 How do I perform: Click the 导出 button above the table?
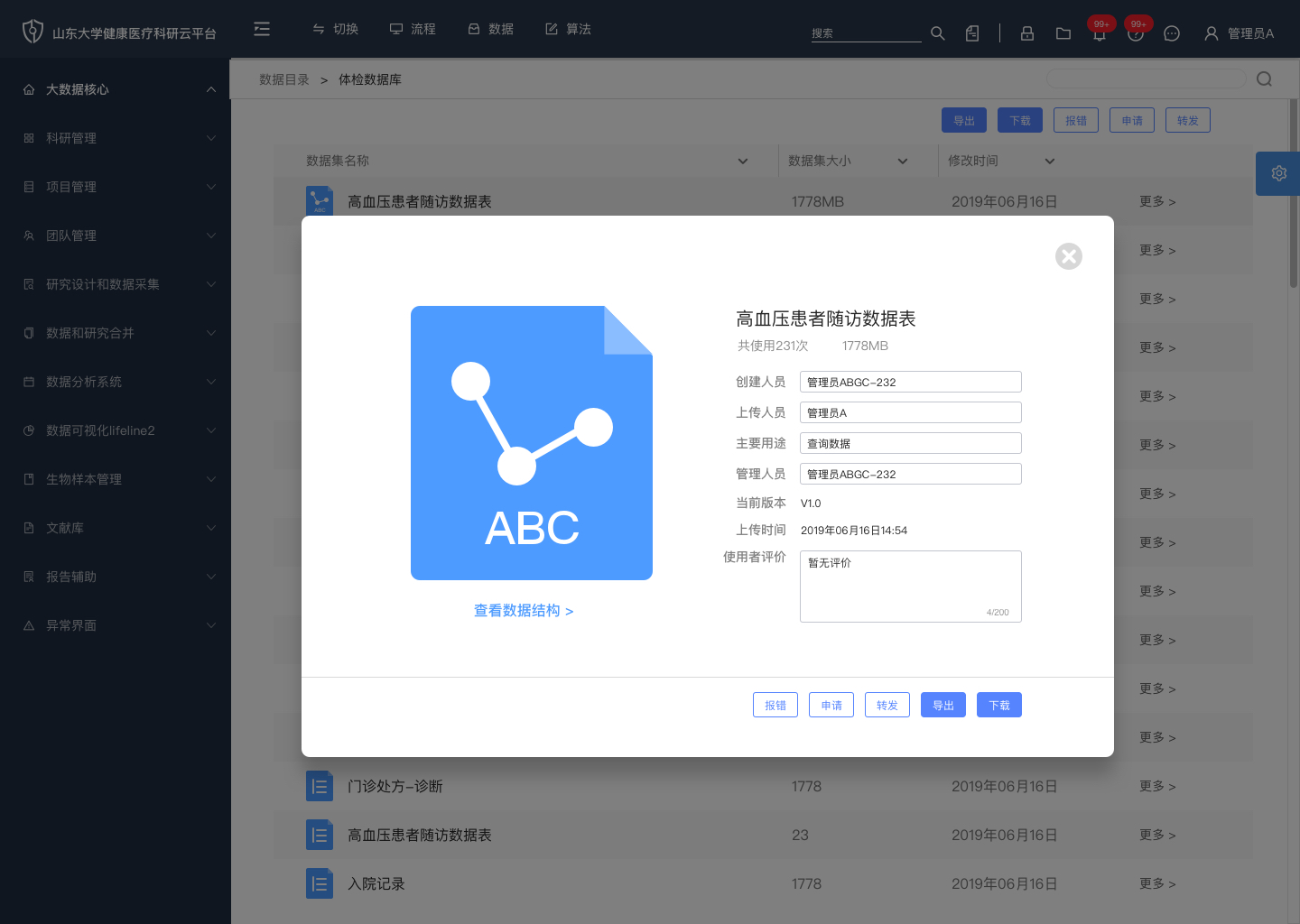point(964,120)
